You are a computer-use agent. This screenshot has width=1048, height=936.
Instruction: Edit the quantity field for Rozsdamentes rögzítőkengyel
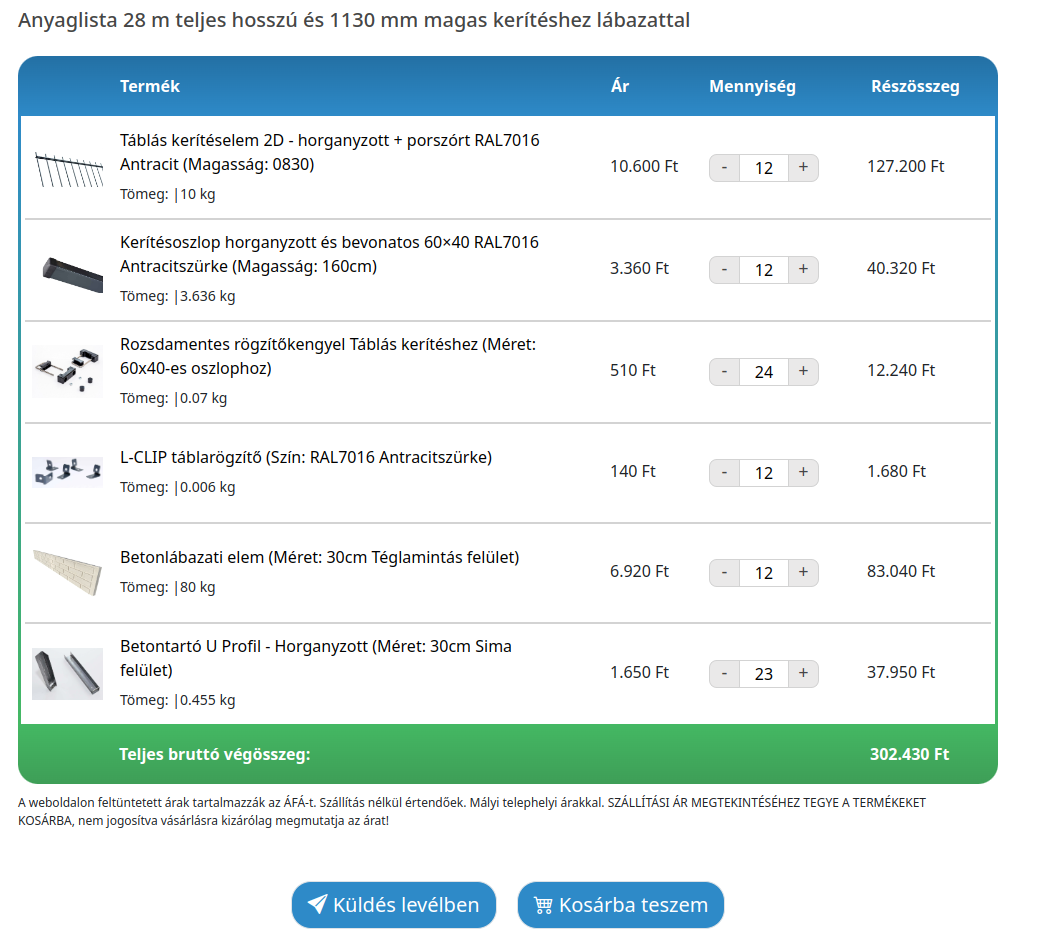(764, 372)
